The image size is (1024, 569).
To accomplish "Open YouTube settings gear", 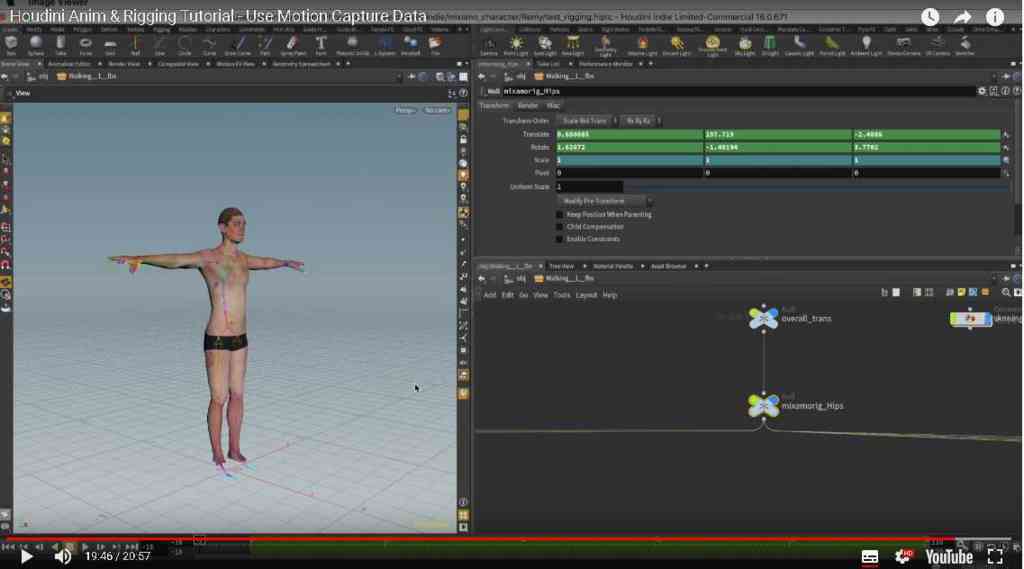I will coord(904,557).
